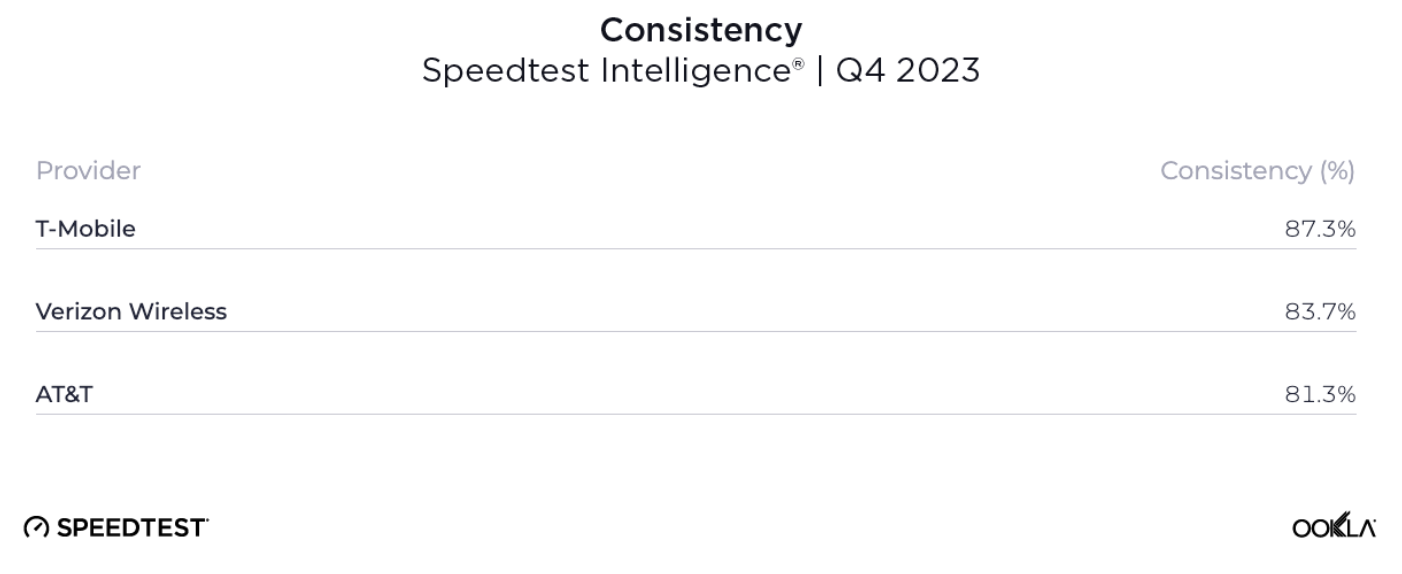
Task: Select the Verizon Wireless provider name
Action: pyautogui.click(x=131, y=312)
